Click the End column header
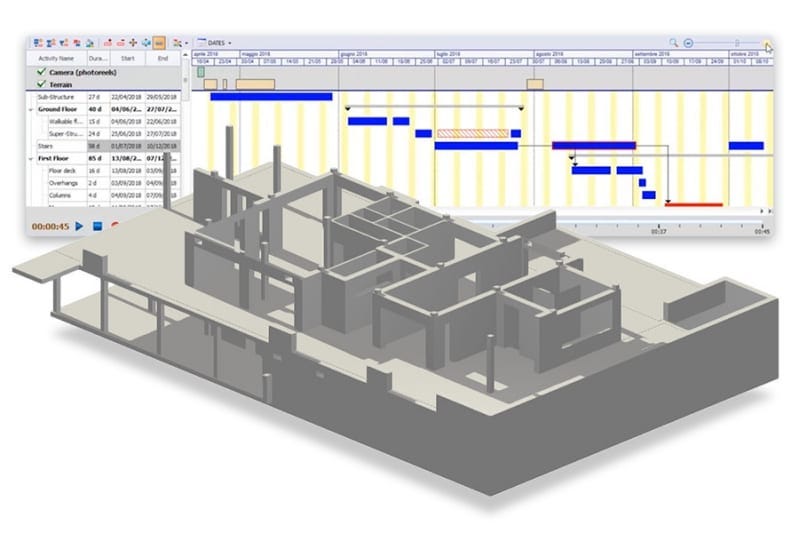 click(162, 59)
